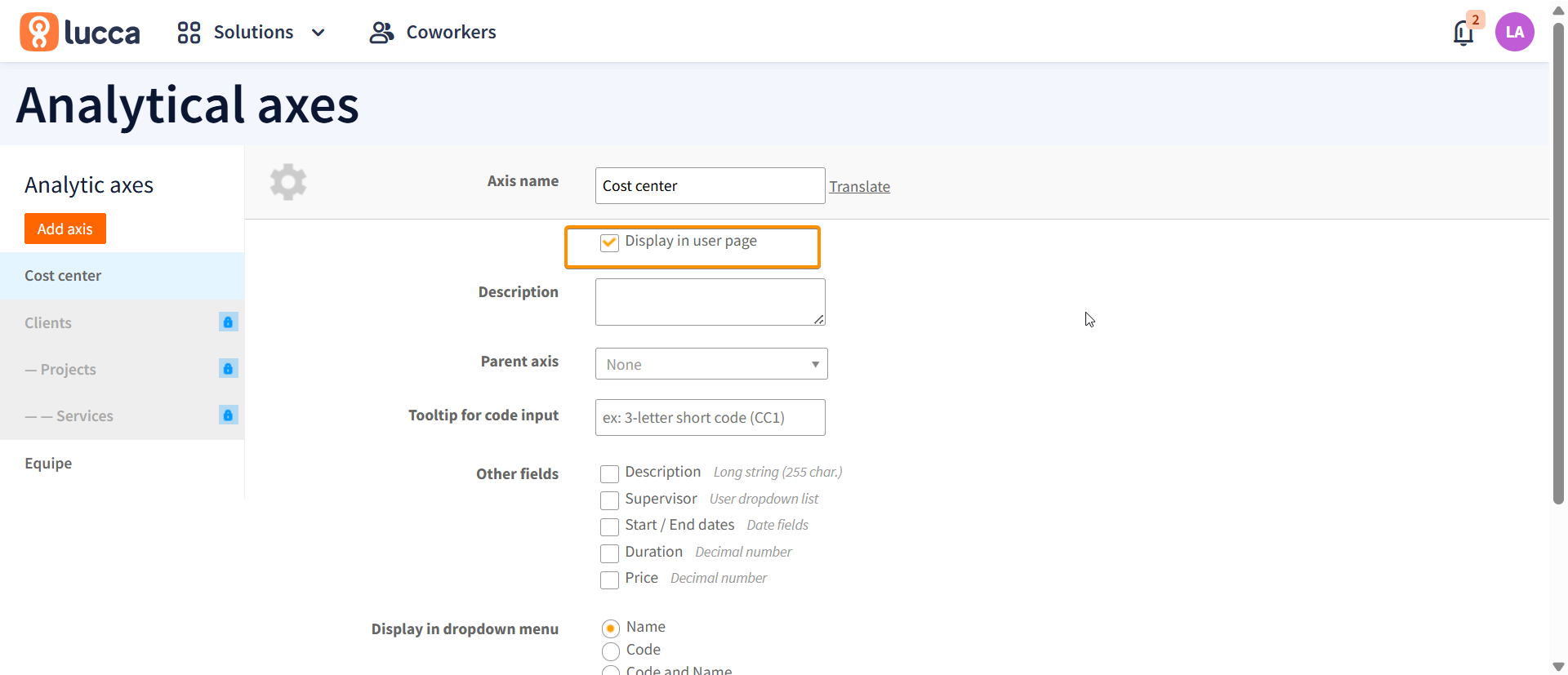Focus the Tooltip for code input field
Viewport: 1568px width, 675px height.
(710, 418)
